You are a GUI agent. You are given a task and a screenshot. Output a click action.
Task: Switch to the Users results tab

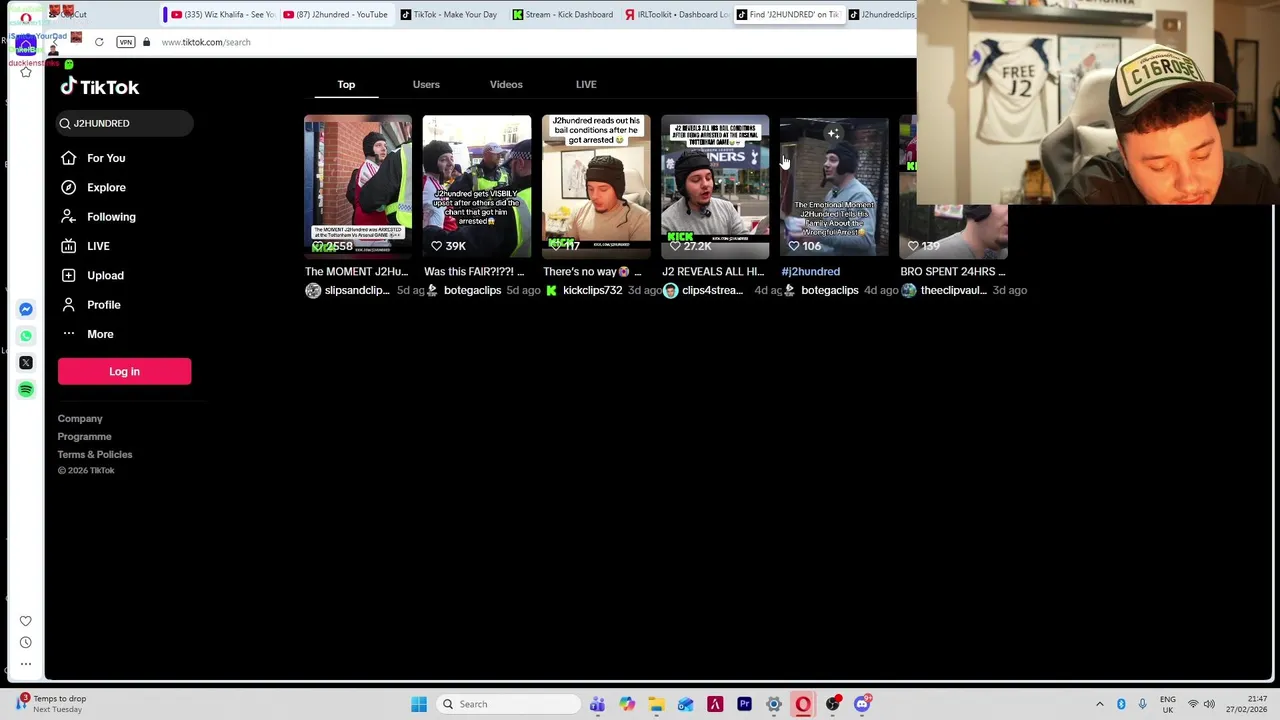[426, 84]
